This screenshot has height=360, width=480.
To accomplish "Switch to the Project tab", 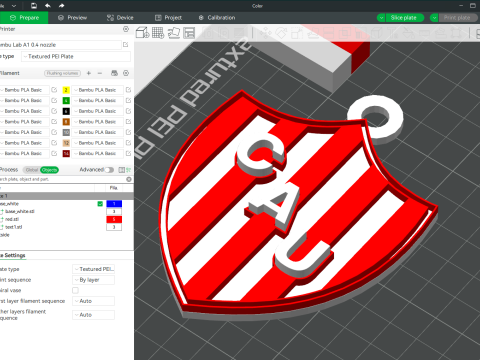I will click(x=168, y=18).
